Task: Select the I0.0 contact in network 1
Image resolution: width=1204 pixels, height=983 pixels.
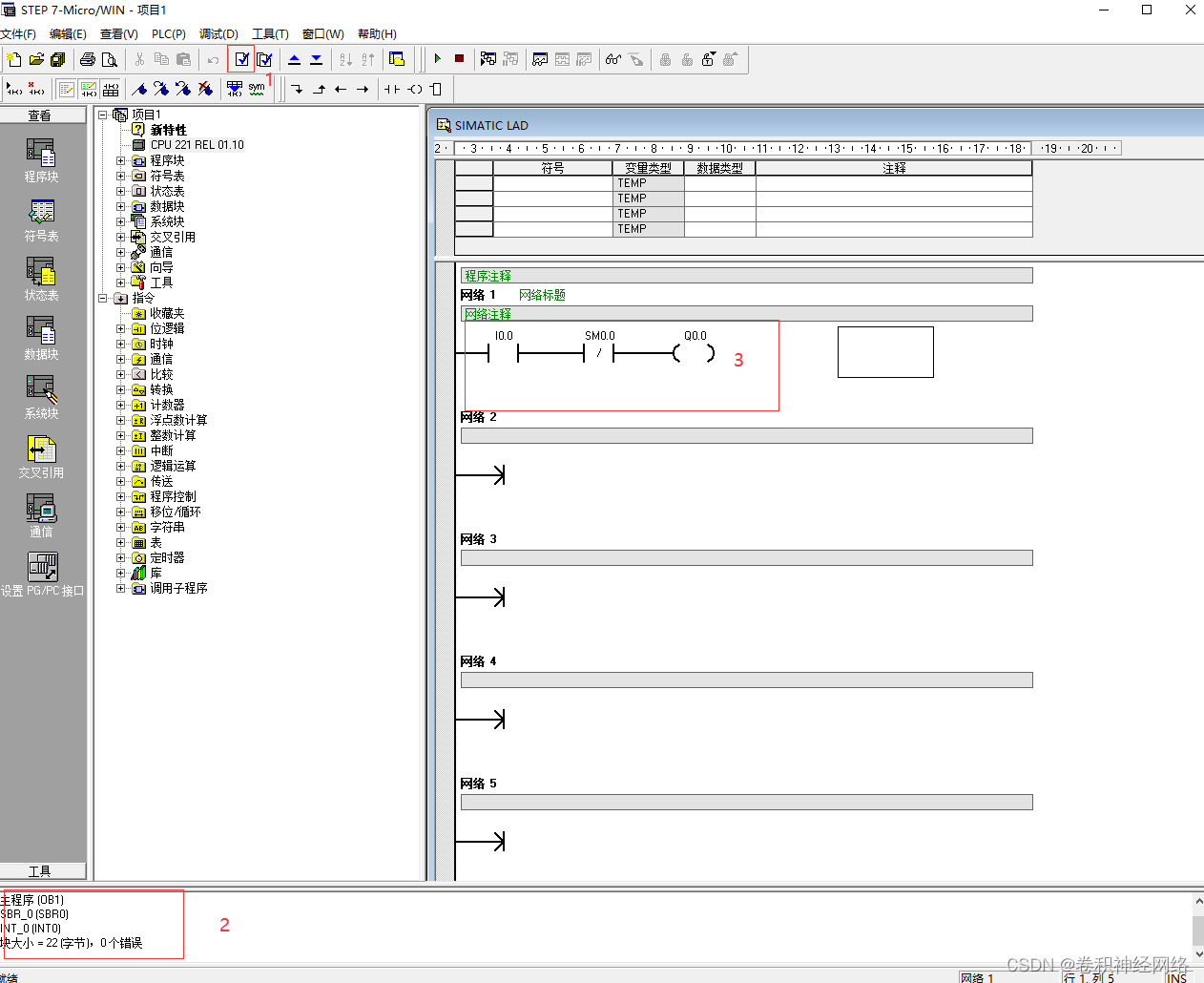Action: 503,353
